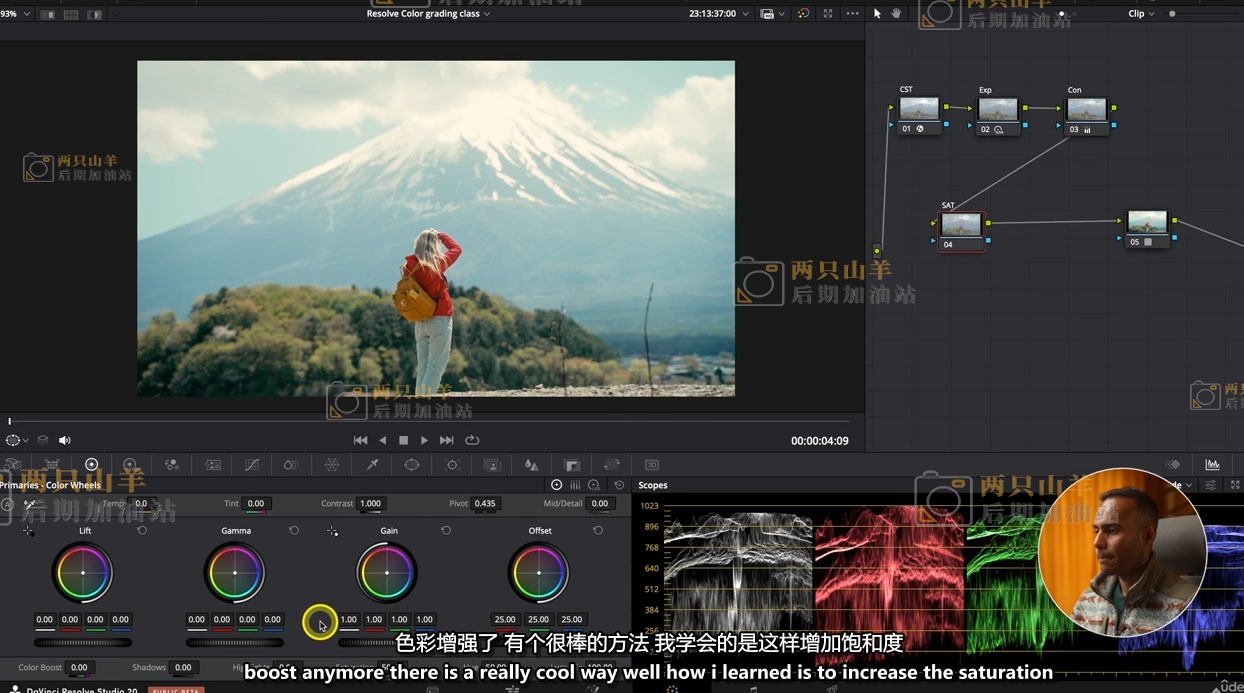The width and height of the screenshot is (1244, 693).
Task: Click the Lift color wheel
Action: (x=83, y=573)
